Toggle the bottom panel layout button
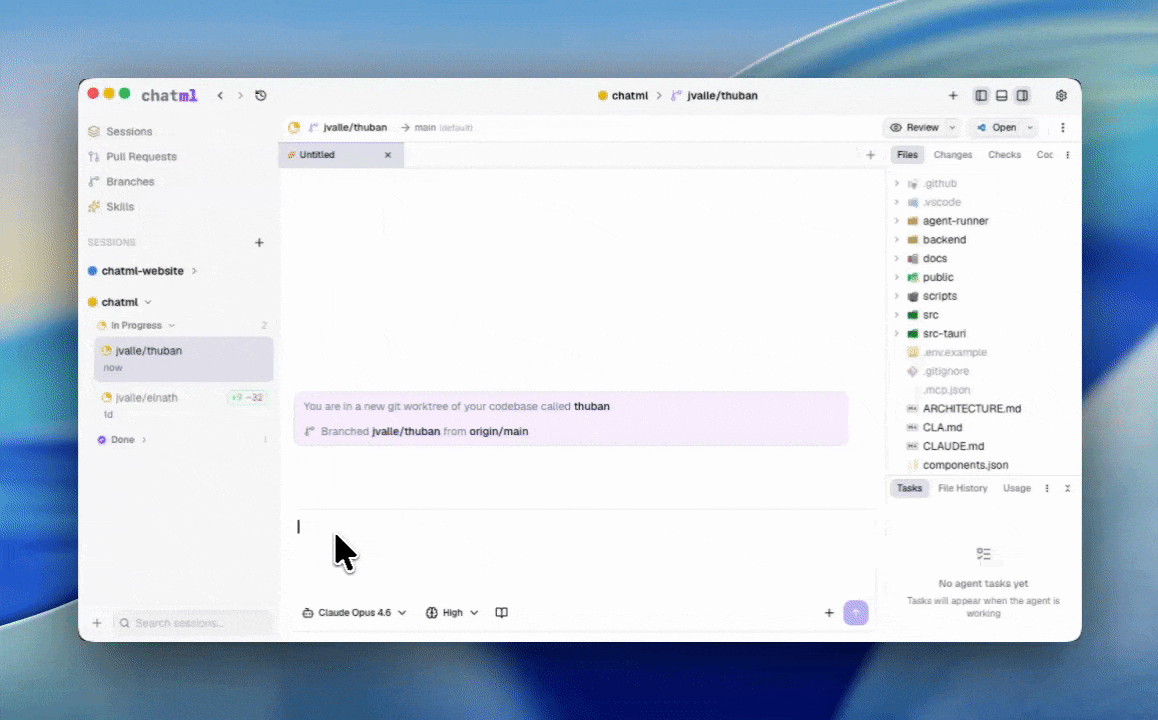The width and height of the screenshot is (1158, 720). click(x=1001, y=96)
